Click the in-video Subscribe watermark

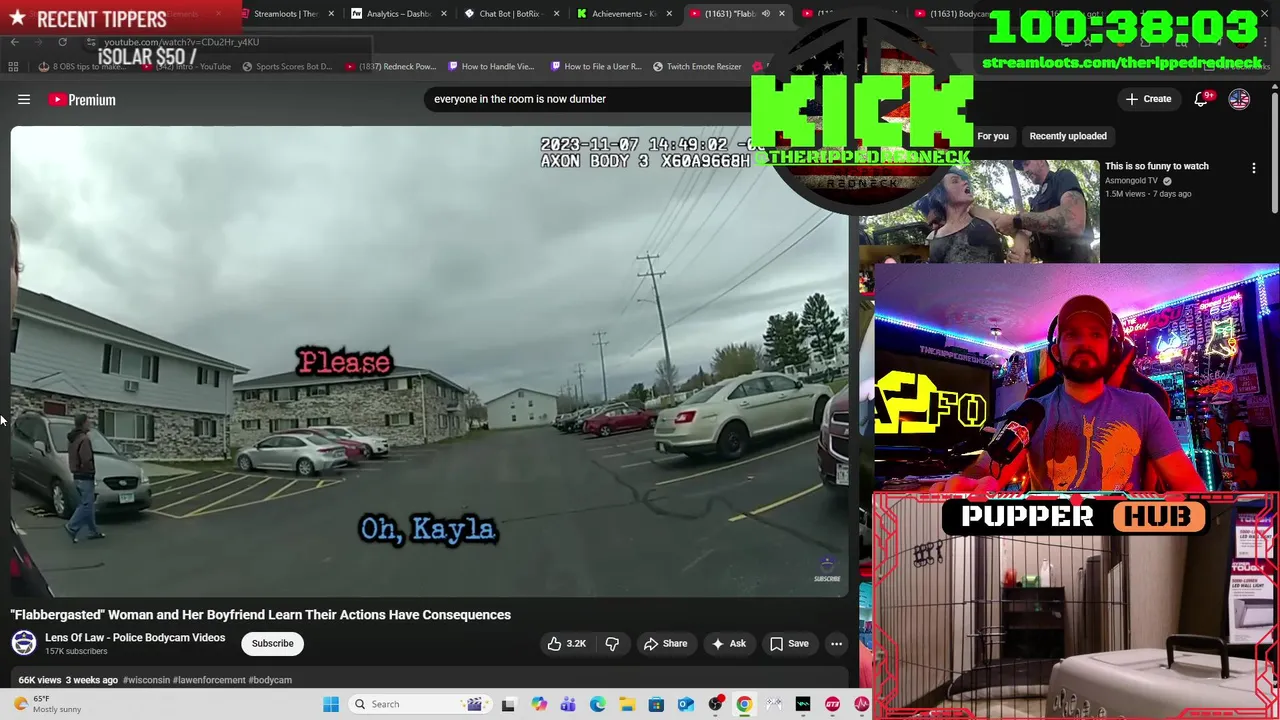[827, 570]
